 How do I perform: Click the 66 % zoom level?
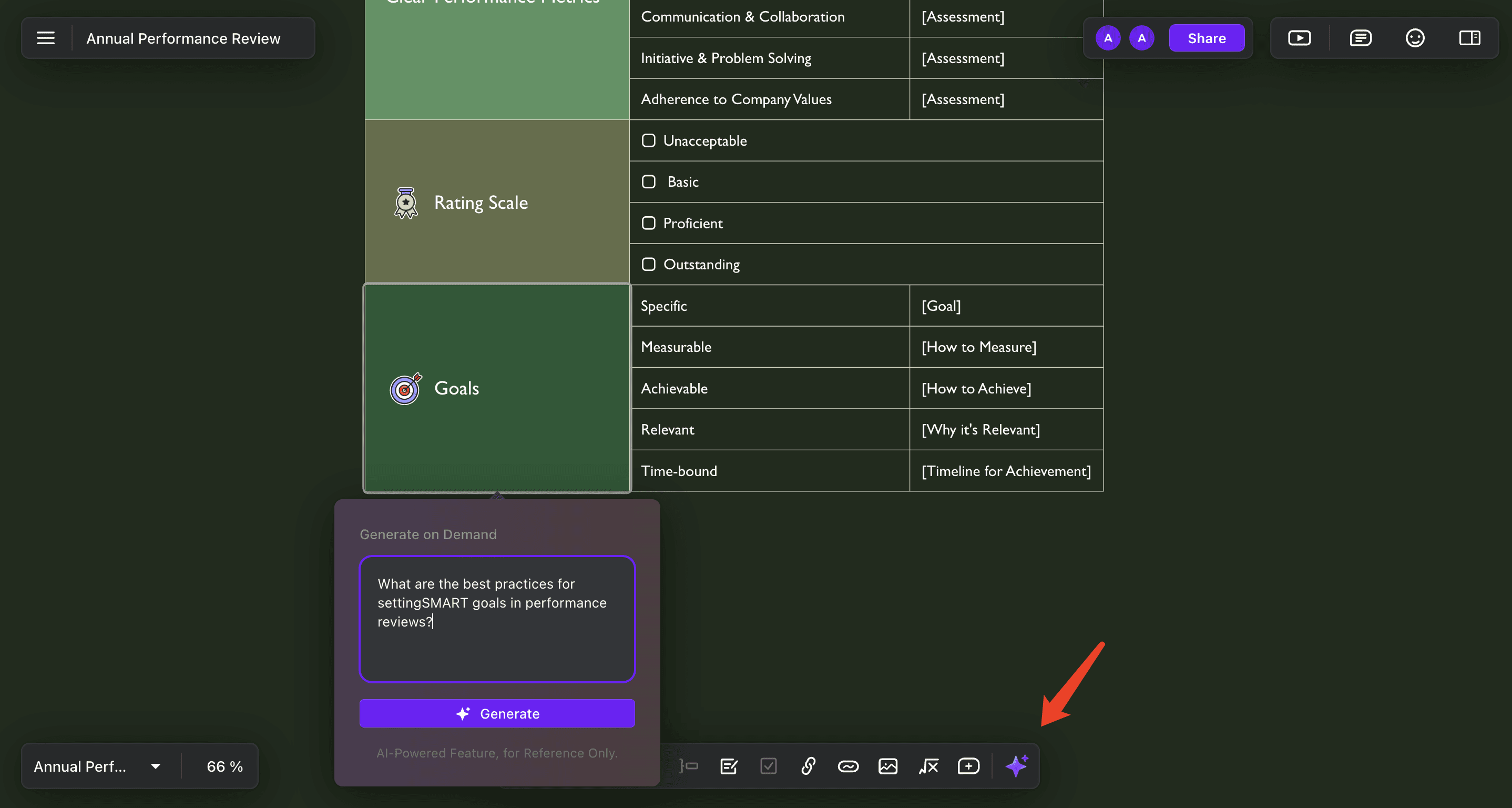click(224, 766)
